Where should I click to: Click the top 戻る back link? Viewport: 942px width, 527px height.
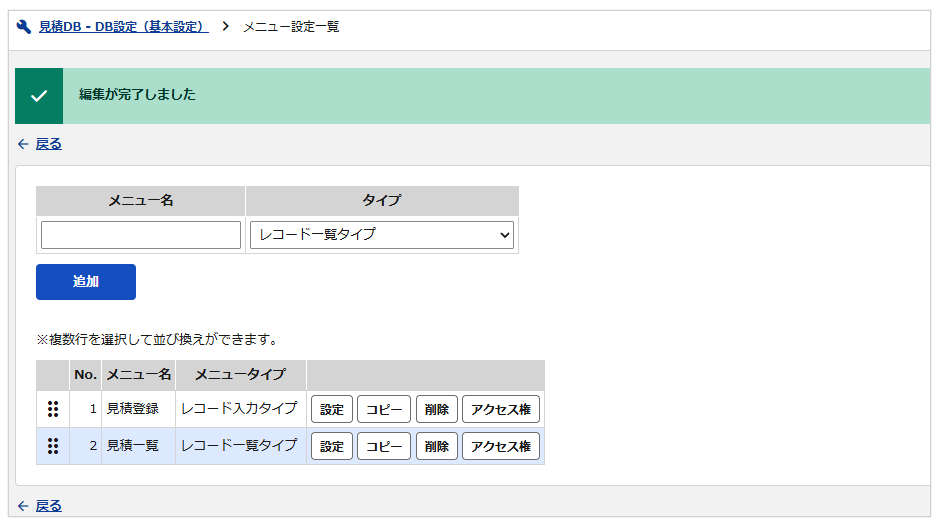[49, 144]
